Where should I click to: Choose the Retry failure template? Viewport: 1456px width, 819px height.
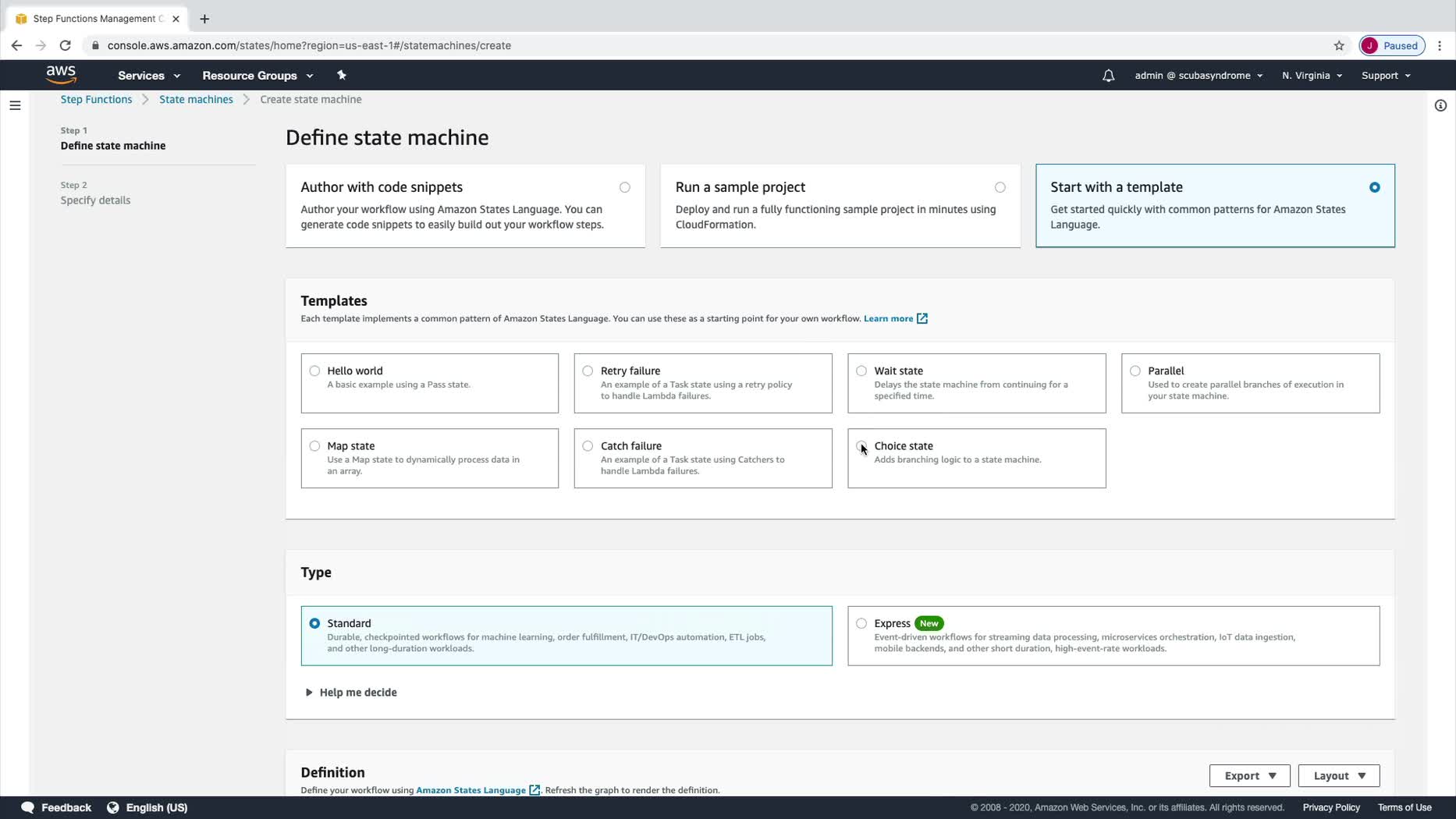coord(703,383)
